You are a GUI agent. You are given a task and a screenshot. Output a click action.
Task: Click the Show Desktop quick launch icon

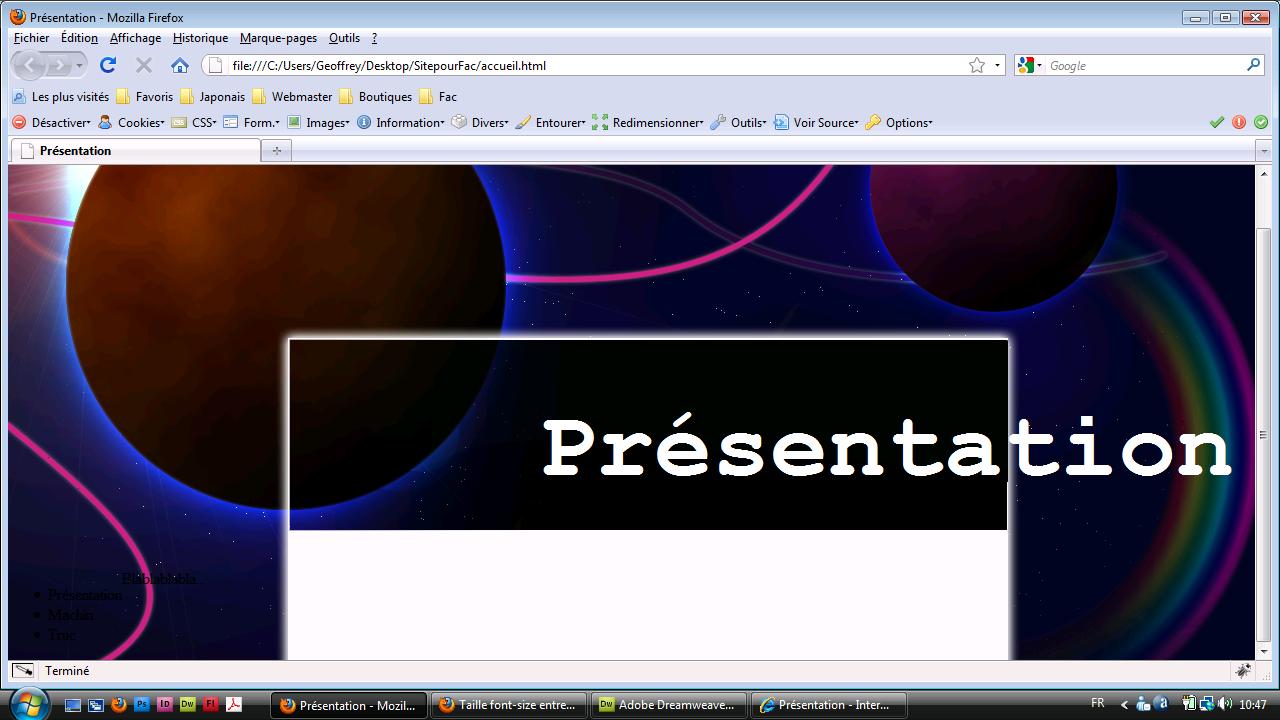[x=72, y=704]
